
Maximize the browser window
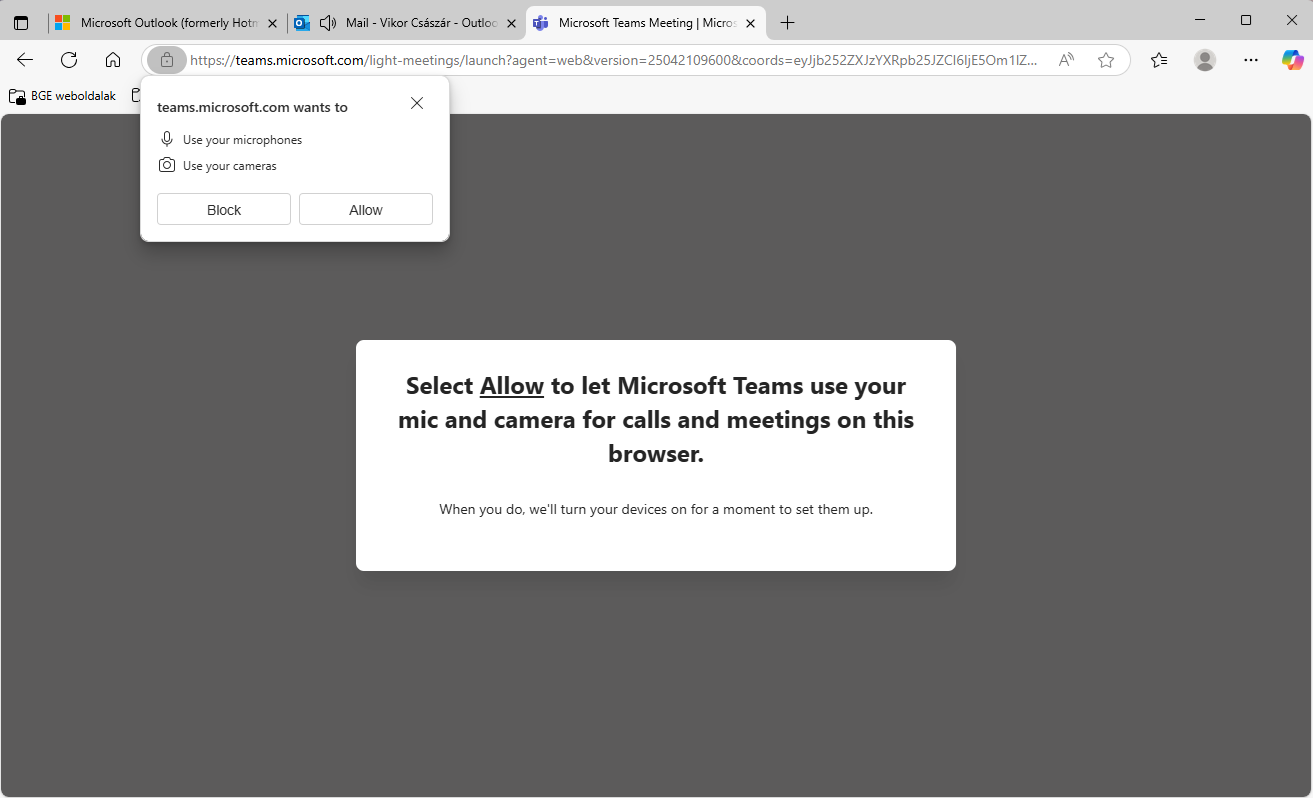tap(1246, 20)
